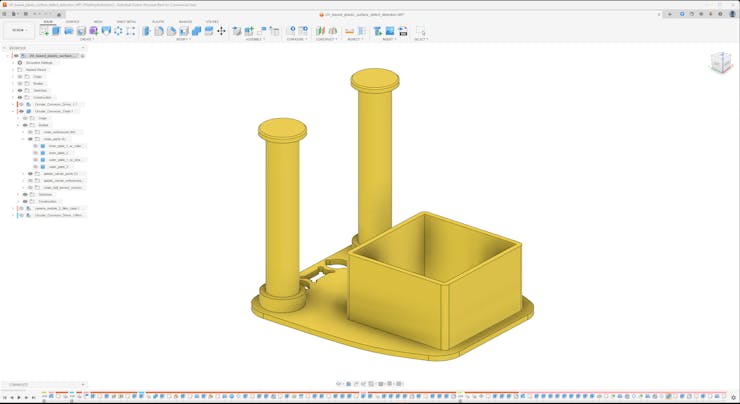Toggle visibility of top-level Construction folder
The image size is (740, 404).
20,98
